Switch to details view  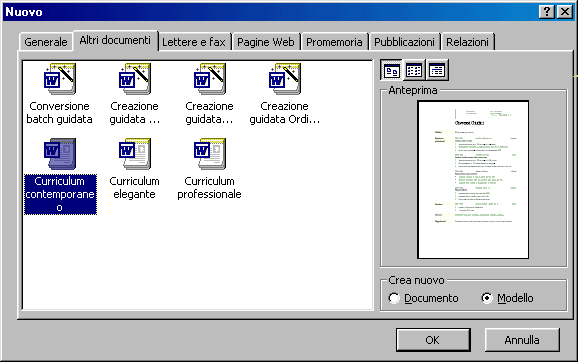(437, 70)
